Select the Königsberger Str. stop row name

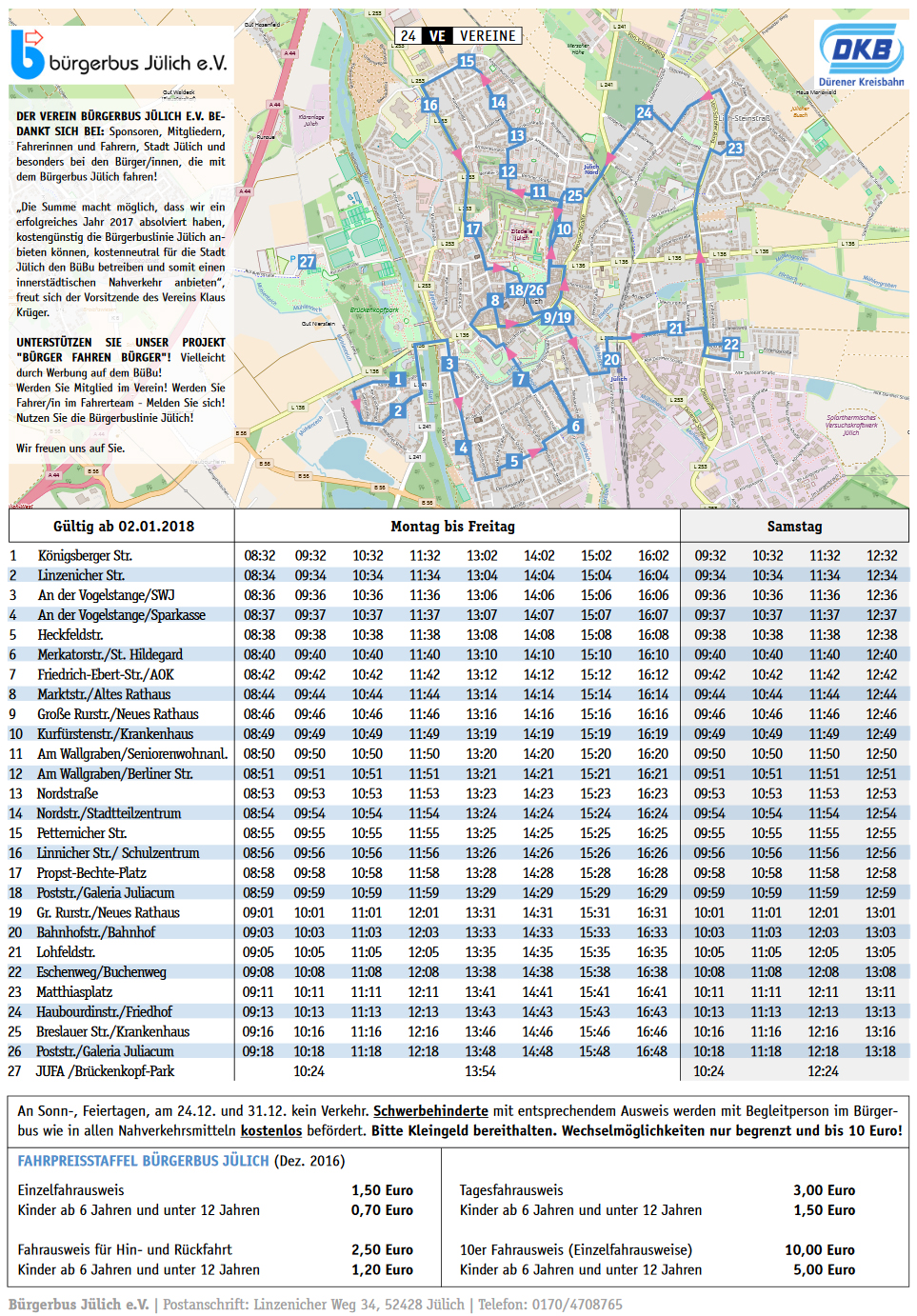click(85, 556)
